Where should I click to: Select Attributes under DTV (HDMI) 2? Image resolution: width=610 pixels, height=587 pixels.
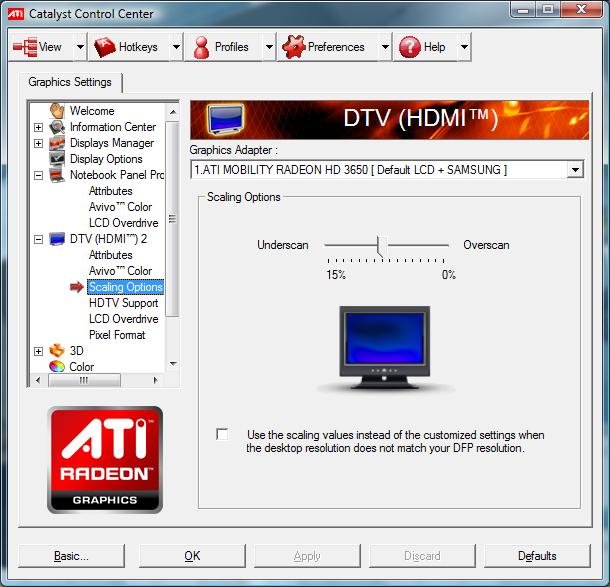[110, 255]
